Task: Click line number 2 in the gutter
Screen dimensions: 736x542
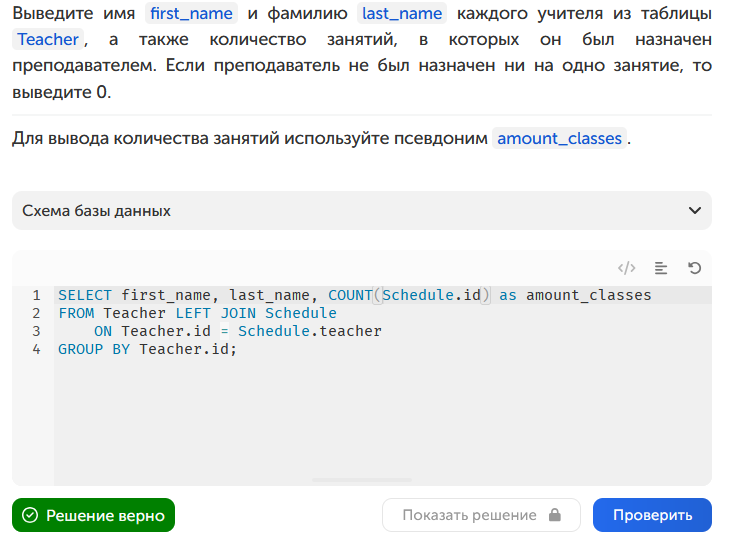Action: pos(36,313)
